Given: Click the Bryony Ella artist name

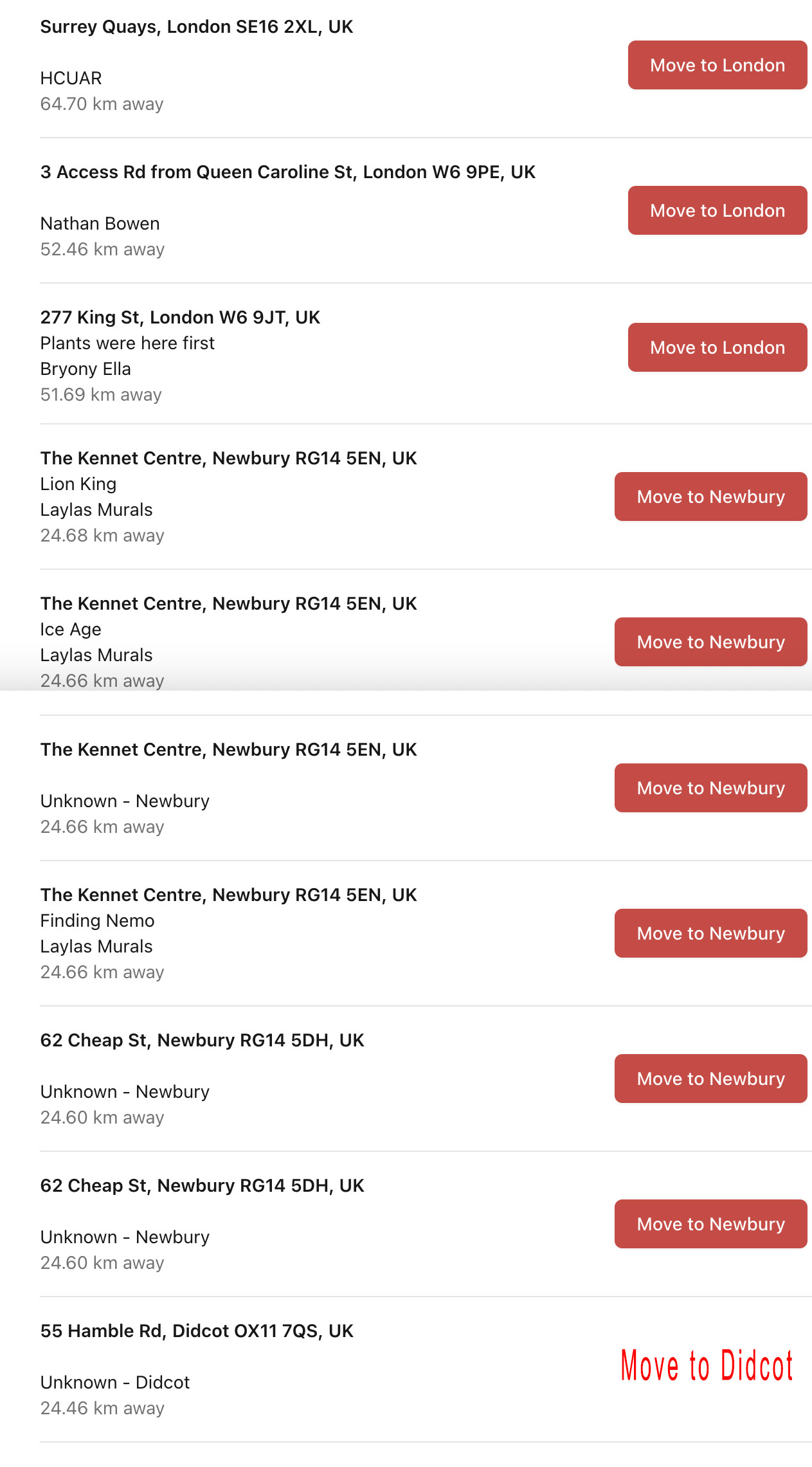Looking at the screenshot, I should [86, 369].
